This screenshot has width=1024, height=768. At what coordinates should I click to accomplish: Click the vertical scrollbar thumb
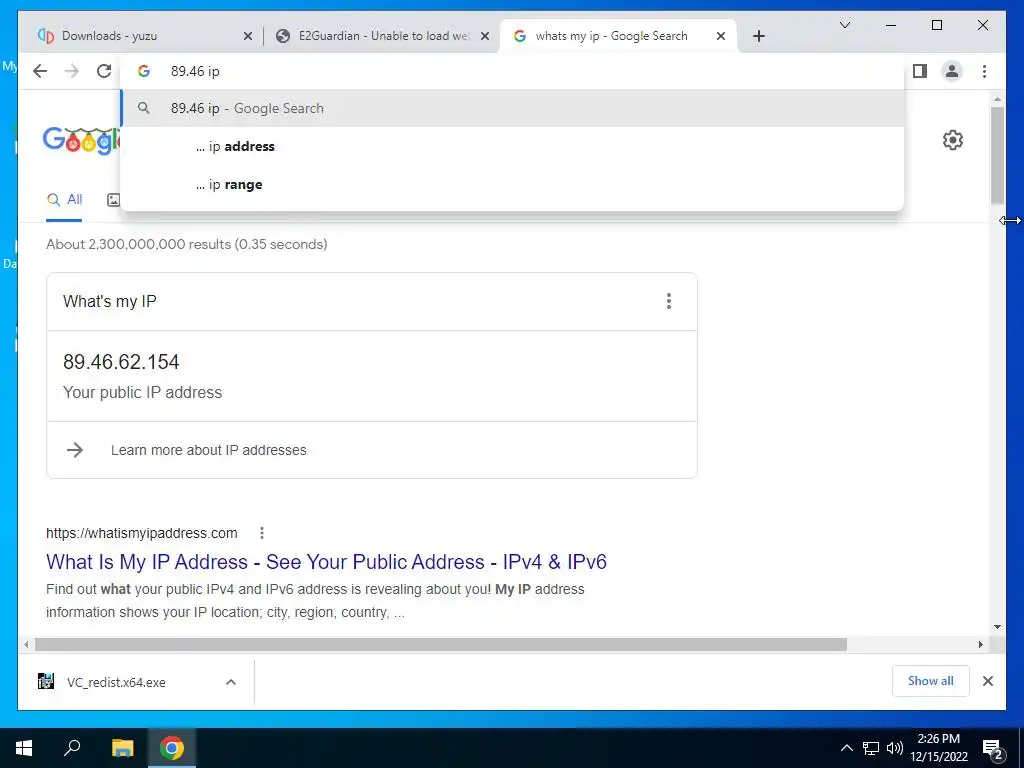(x=997, y=155)
